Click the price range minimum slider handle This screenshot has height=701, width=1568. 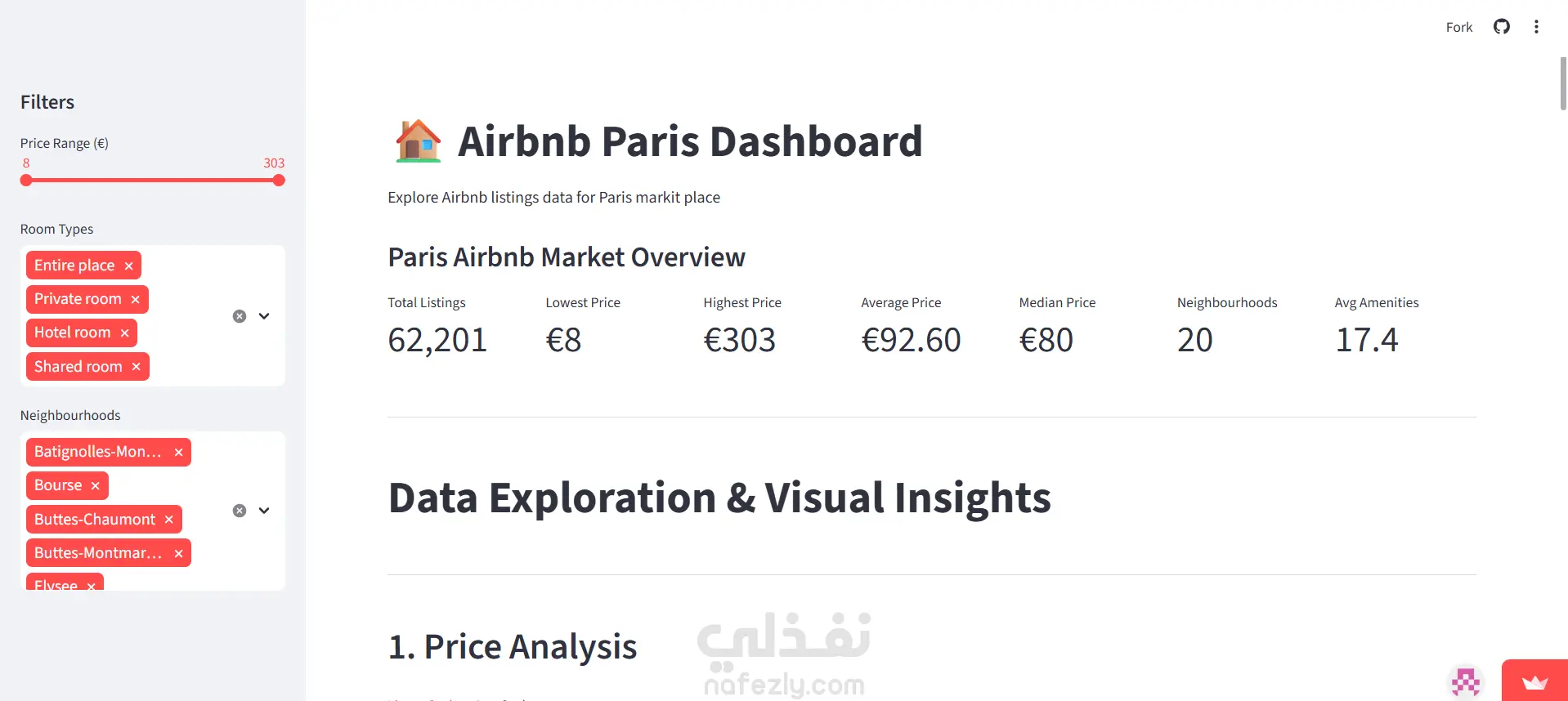point(26,181)
